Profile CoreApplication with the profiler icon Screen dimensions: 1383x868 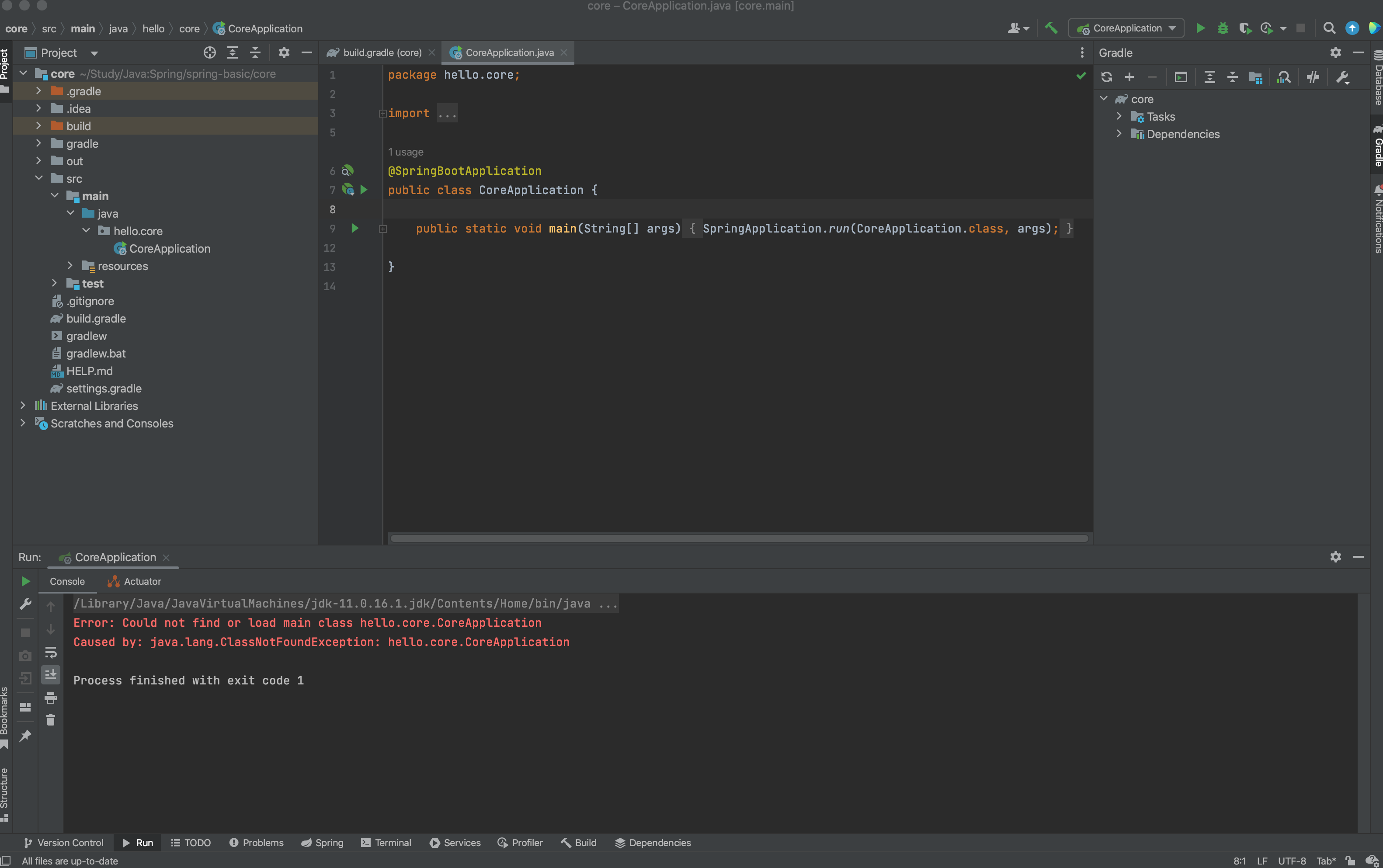point(1266,28)
